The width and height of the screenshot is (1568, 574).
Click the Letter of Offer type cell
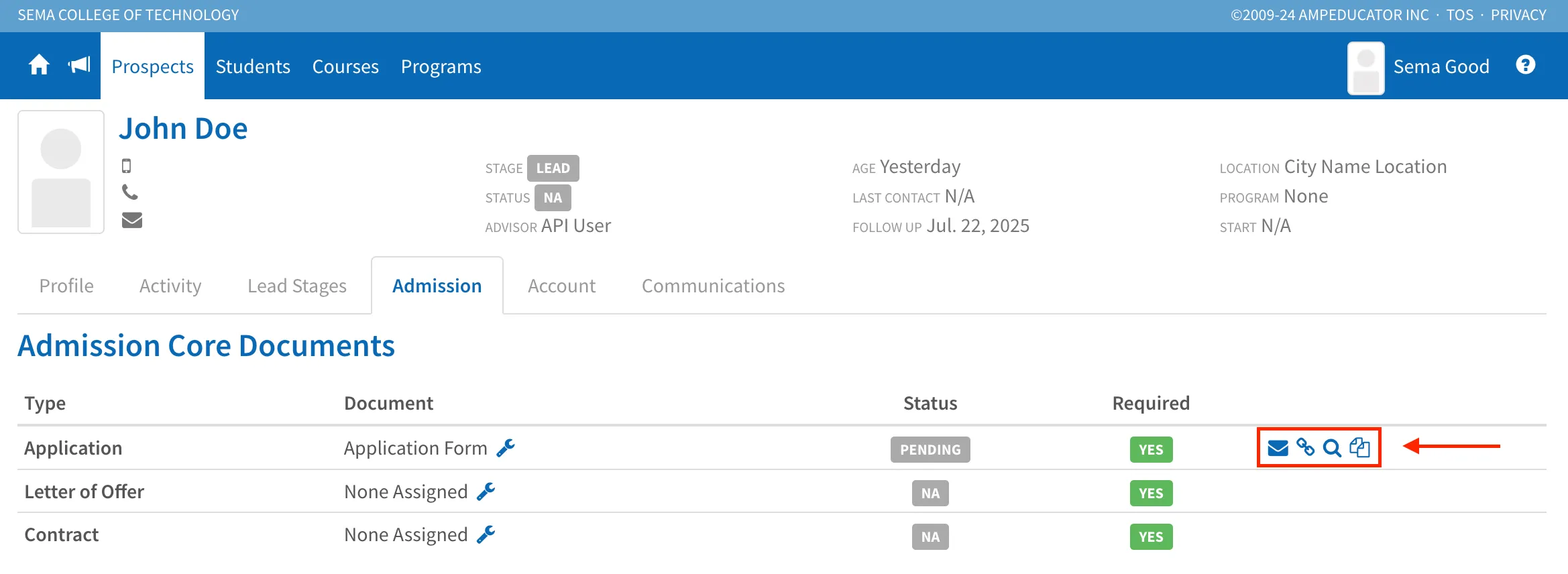tap(85, 492)
